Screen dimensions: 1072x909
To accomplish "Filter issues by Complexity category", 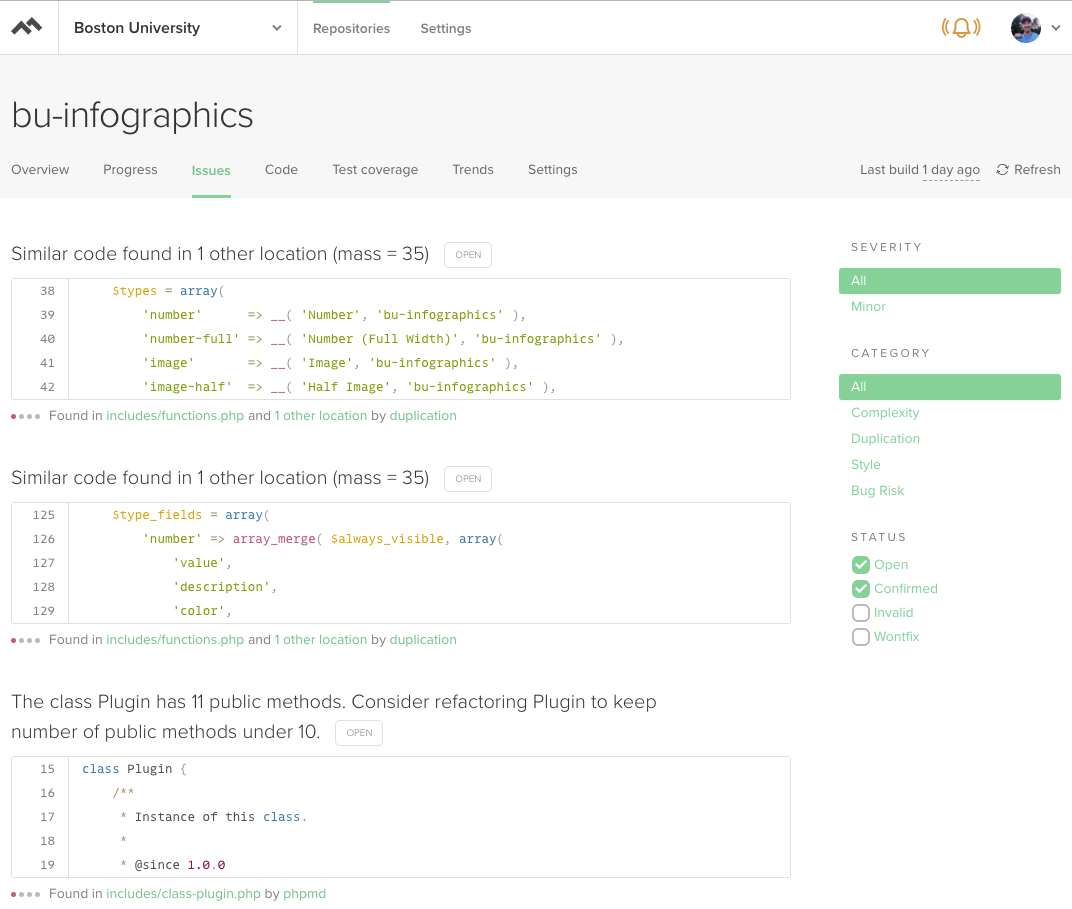I will [885, 413].
